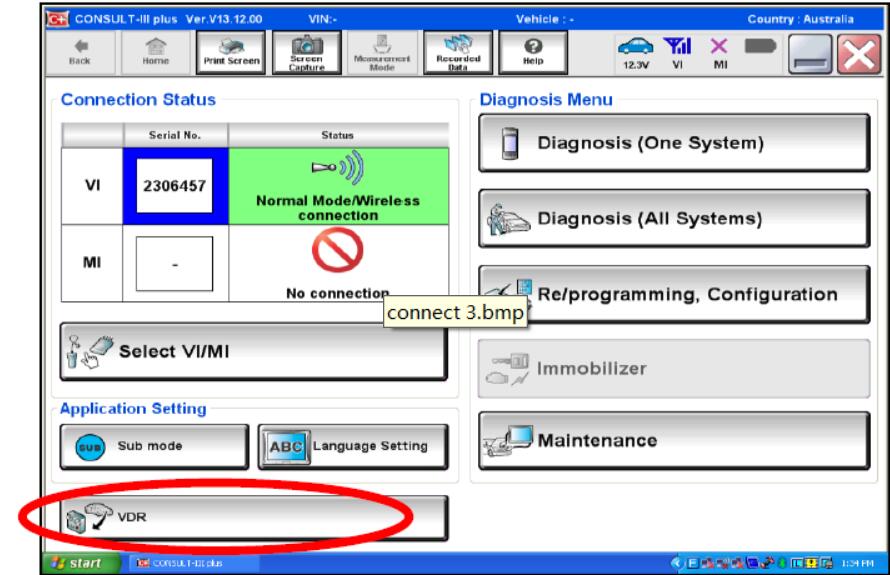Select VI serial number 2306457

point(175,186)
